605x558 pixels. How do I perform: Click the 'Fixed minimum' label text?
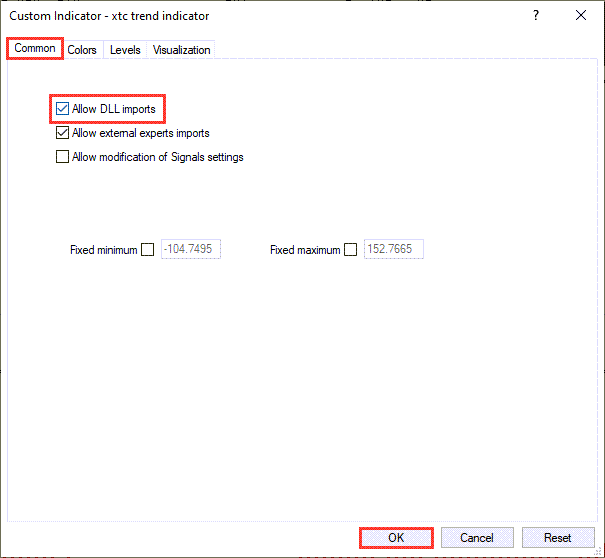tap(103, 250)
